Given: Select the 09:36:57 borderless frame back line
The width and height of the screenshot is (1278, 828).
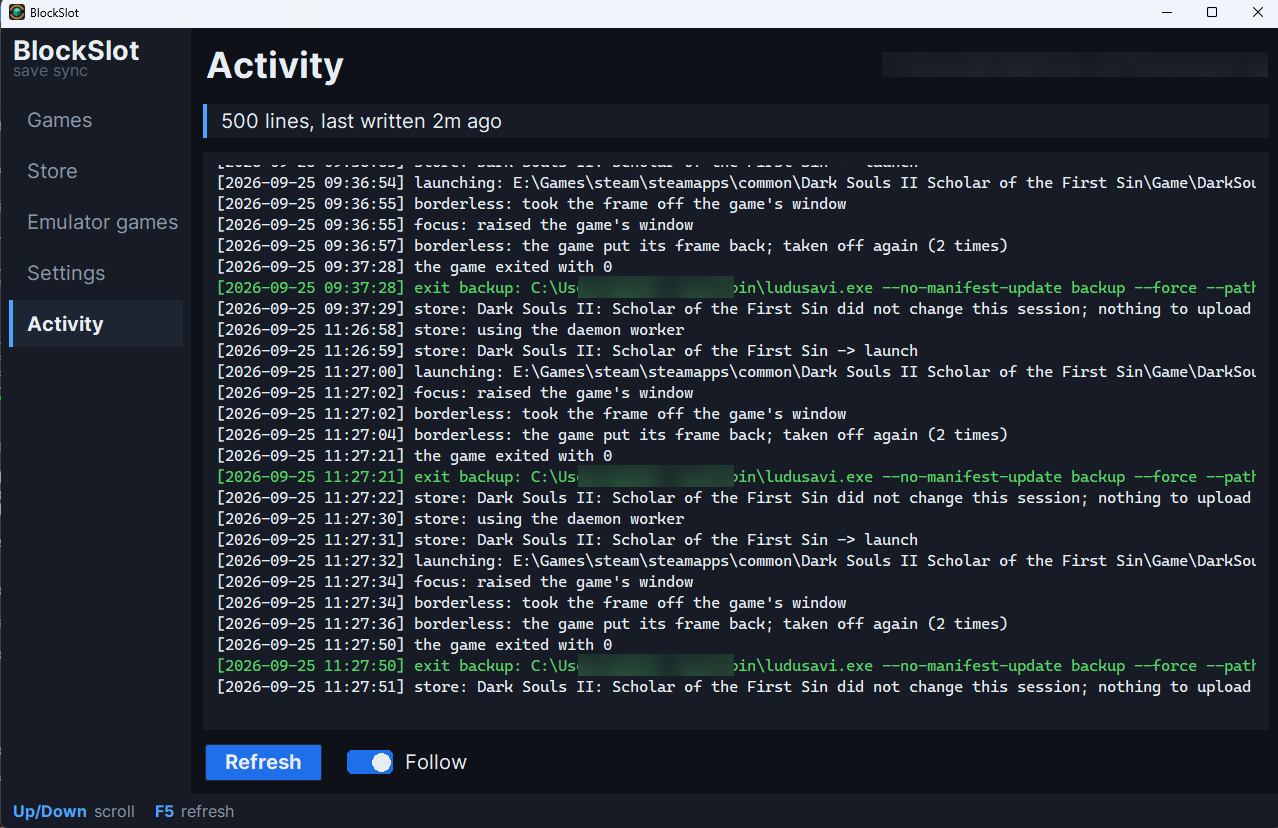Looking at the screenshot, I should tap(612, 246).
